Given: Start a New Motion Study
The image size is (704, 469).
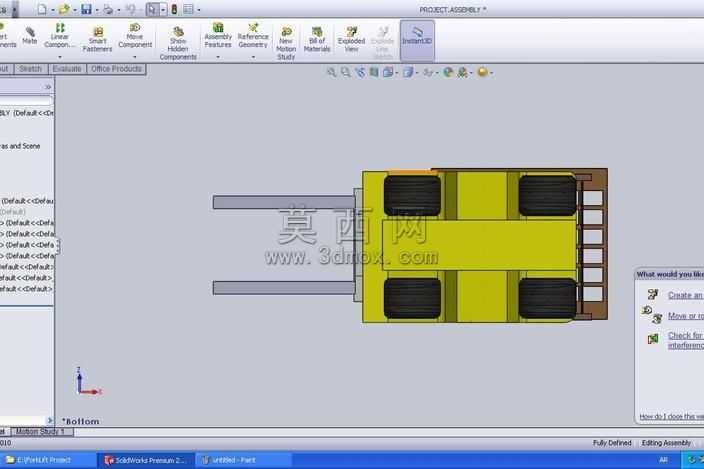Looking at the screenshot, I should click(286, 43).
